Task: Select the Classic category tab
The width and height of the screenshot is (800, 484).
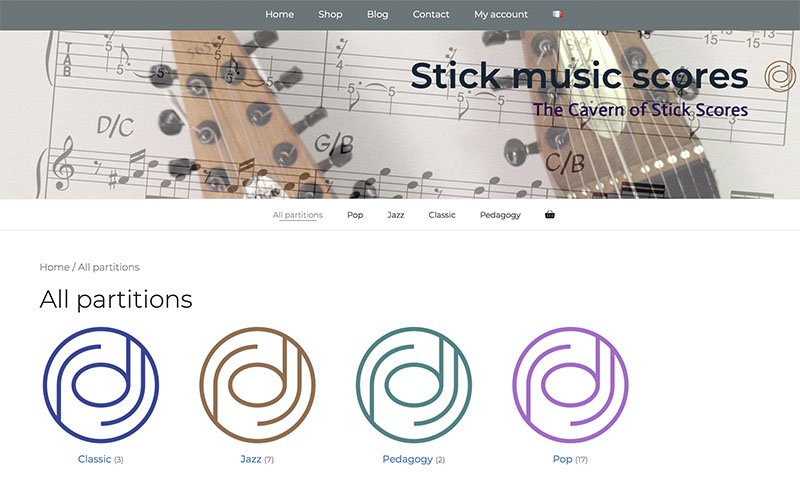Action: [442, 215]
